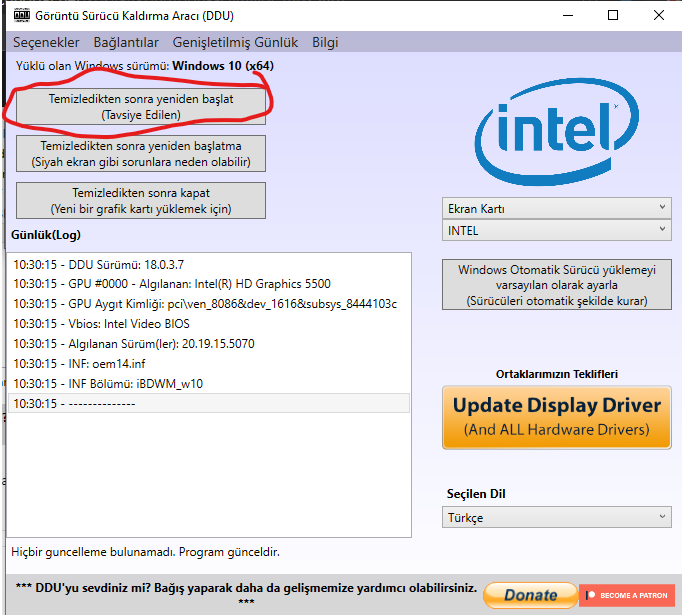Select log line 'Vbios: Intel Video BIOS'
Viewport: 682px width, 615px height.
[209, 324]
